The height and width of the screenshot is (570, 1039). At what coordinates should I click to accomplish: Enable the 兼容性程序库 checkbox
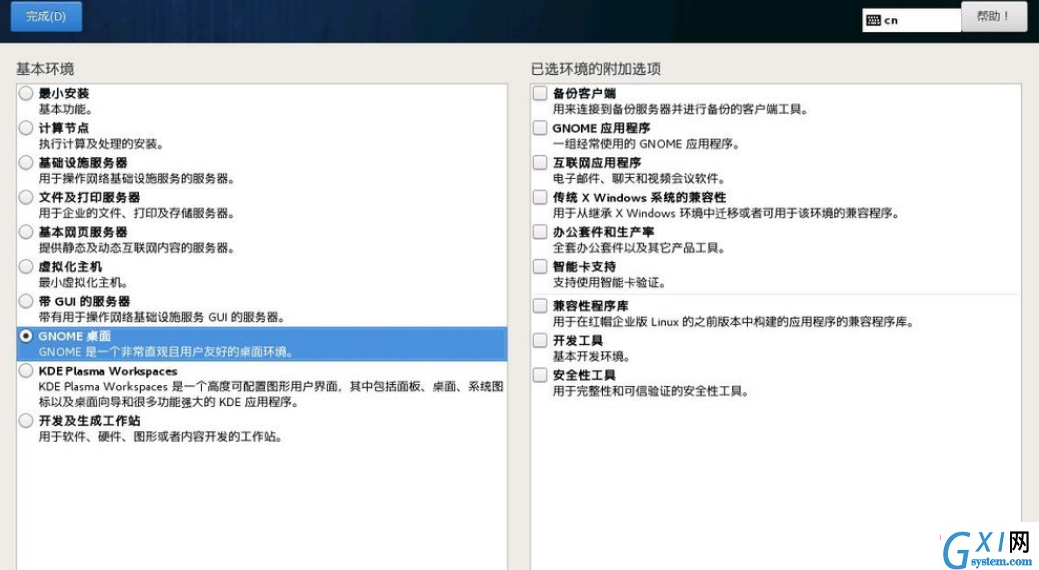540,306
